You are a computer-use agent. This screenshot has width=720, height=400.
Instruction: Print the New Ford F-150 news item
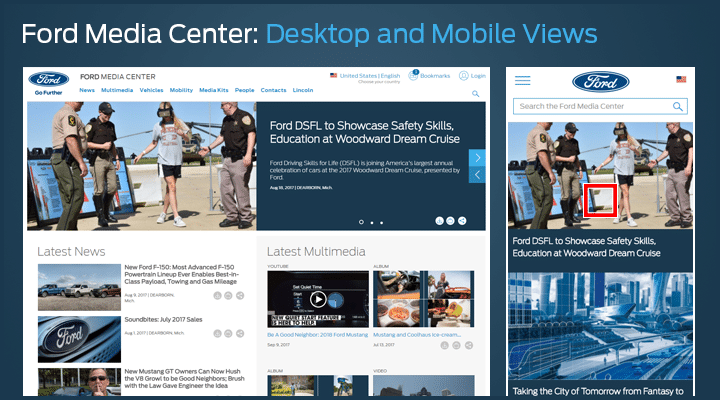[228, 296]
